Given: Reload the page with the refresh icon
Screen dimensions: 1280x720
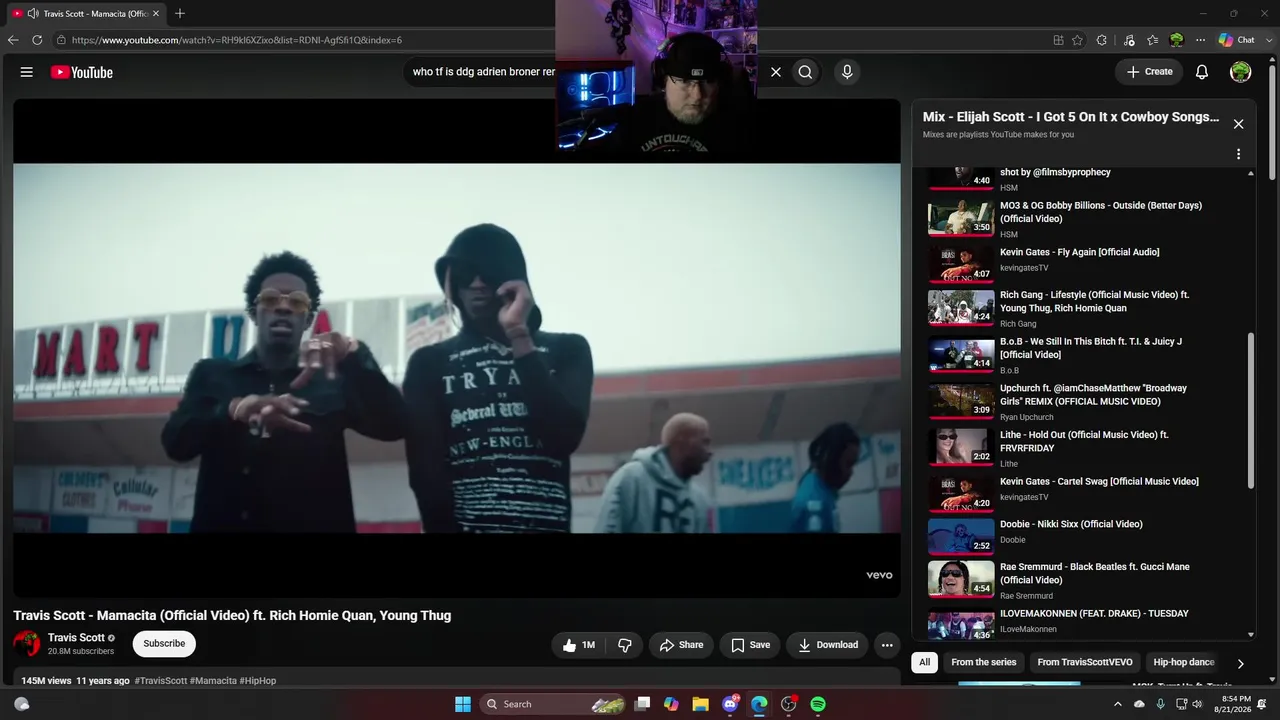Looking at the screenshot, I should coord(37,40).
